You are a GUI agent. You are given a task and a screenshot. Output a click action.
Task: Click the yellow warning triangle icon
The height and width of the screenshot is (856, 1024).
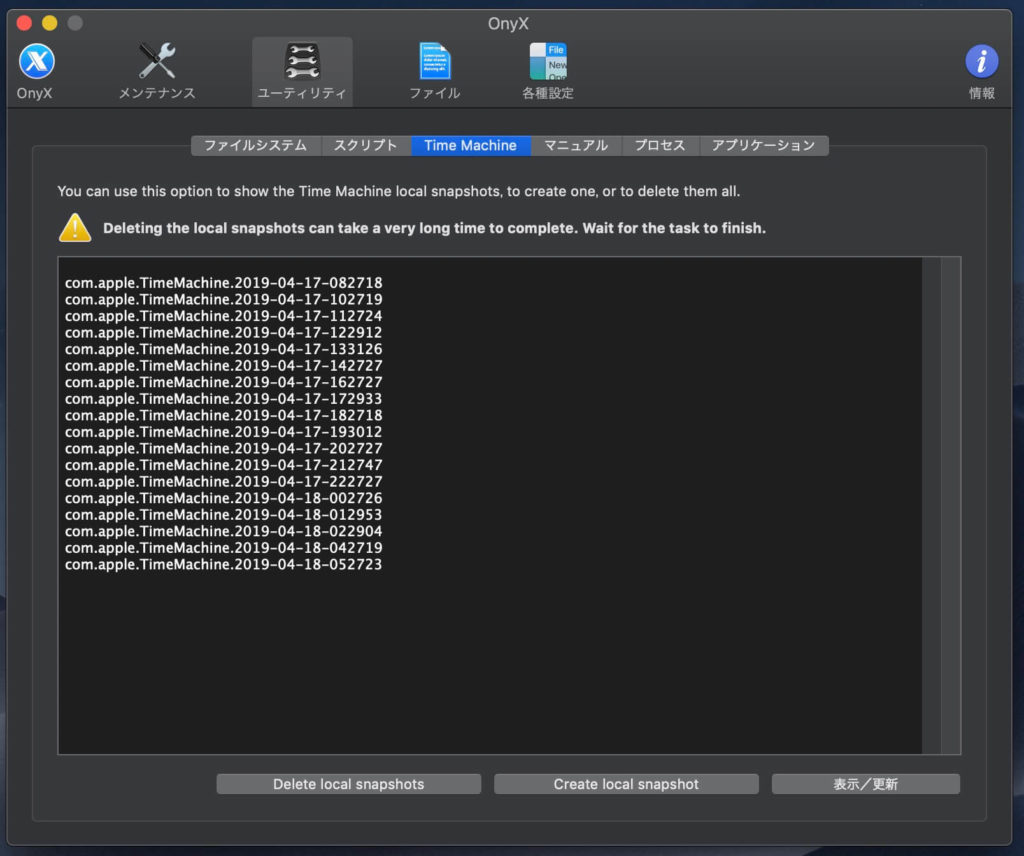point(75,228)
